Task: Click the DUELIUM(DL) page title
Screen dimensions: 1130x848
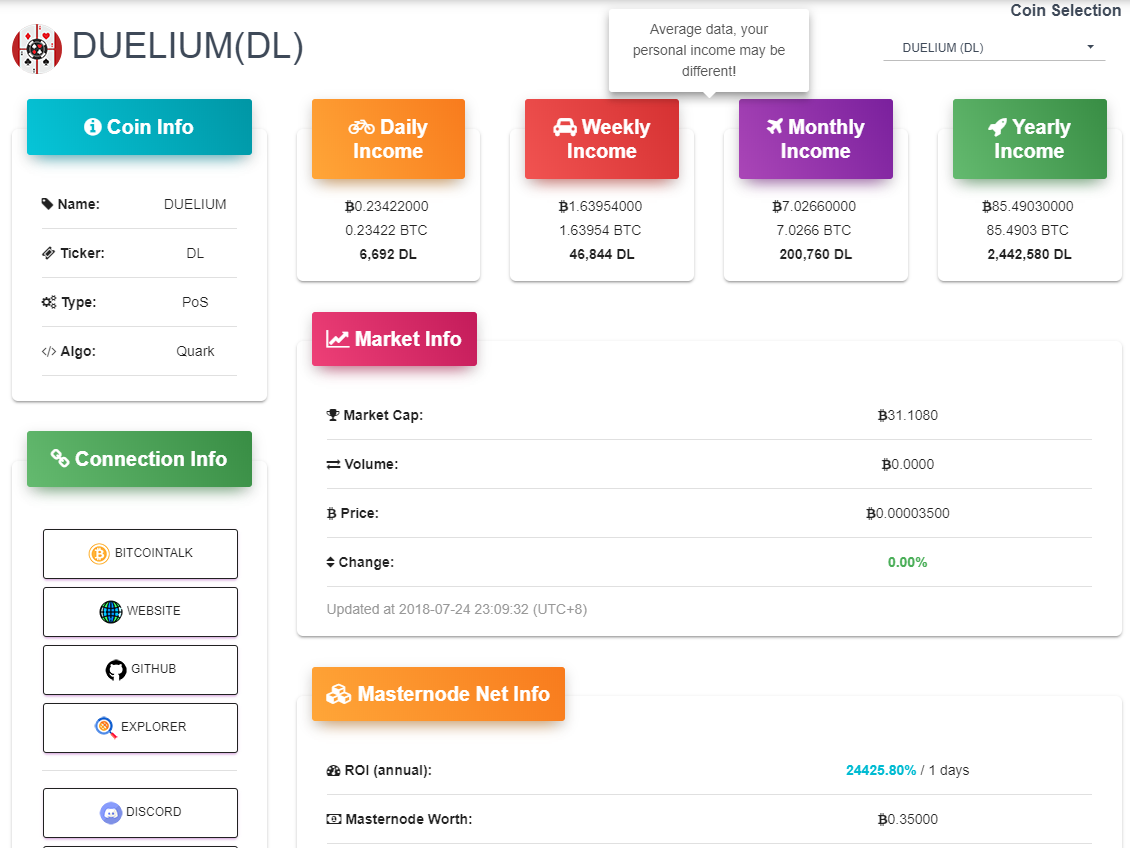Action: 187,46
